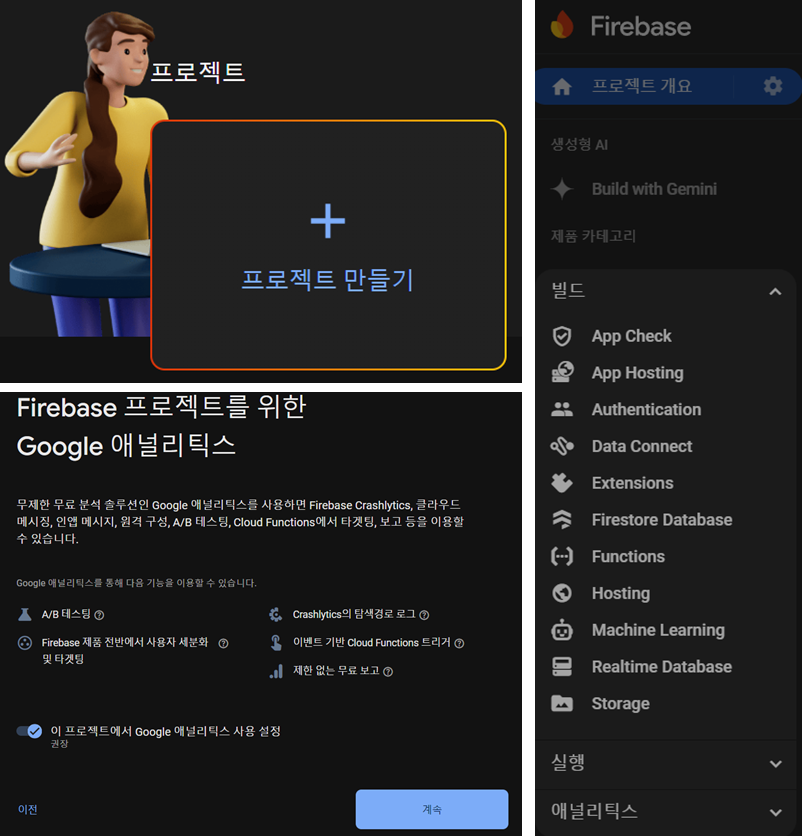Click the Crashlytics gear icon
This screenshot has height=836, width=802.
click(x=276, y=615)
